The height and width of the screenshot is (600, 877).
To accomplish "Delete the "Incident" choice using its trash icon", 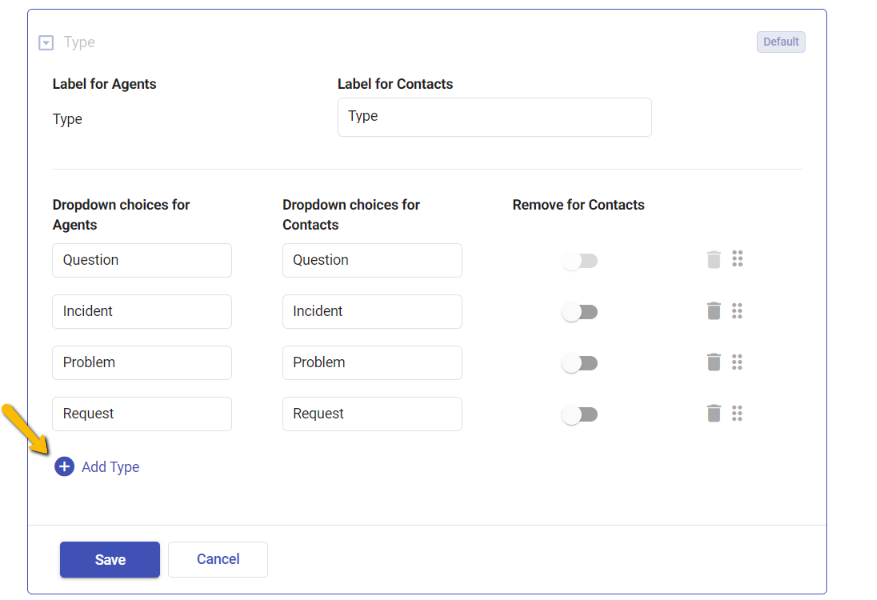I will coord(713,311).
